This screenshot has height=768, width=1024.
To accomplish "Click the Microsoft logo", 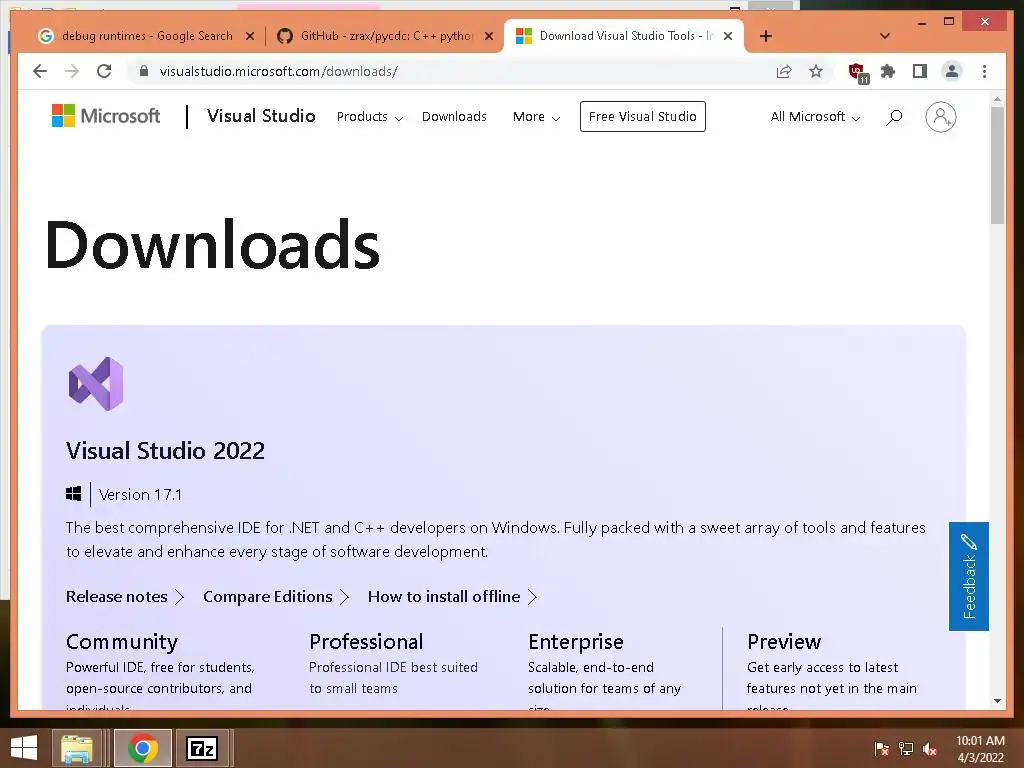I will [x=106, y=116].
